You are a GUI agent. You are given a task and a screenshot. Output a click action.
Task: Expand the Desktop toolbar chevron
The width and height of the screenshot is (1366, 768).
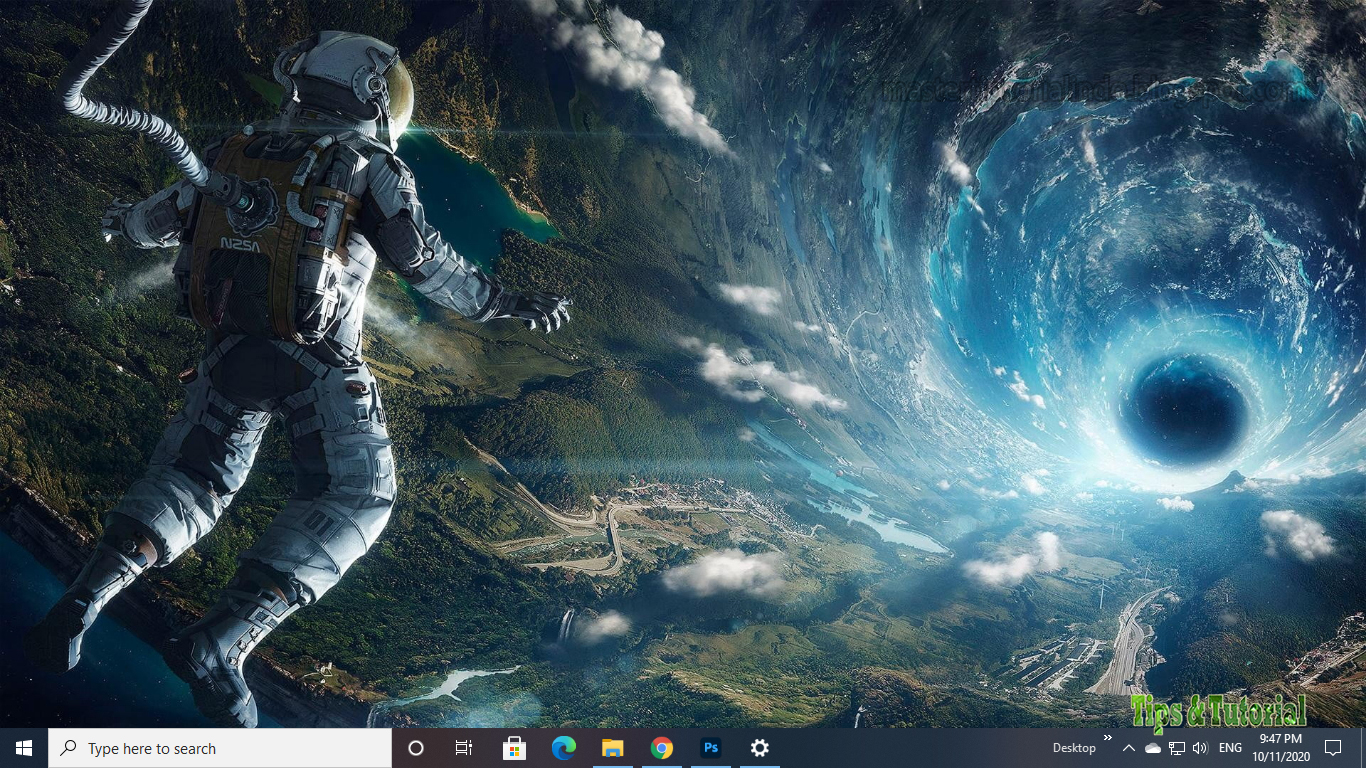pyautogui.click(x=1107, y=738)
